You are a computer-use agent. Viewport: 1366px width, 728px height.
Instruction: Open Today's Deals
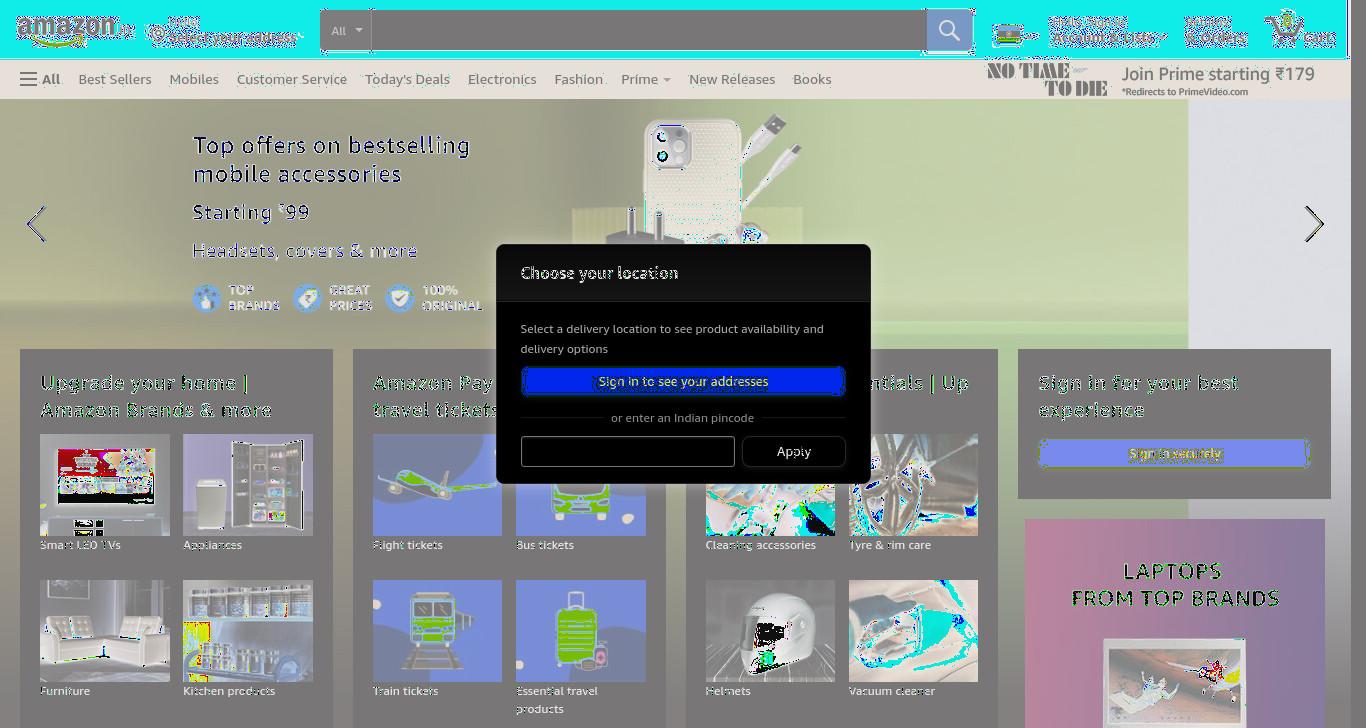point(407,79)
